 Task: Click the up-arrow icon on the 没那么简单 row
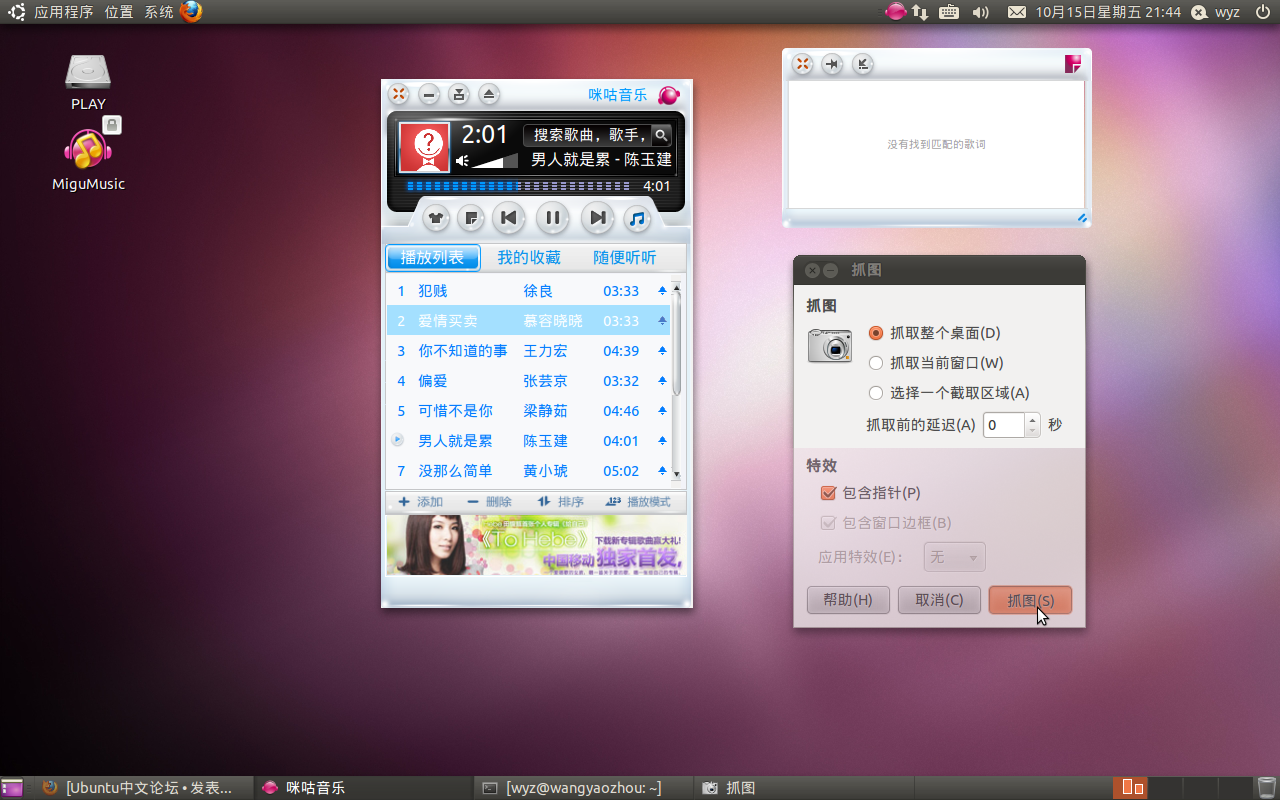point(662,471)
